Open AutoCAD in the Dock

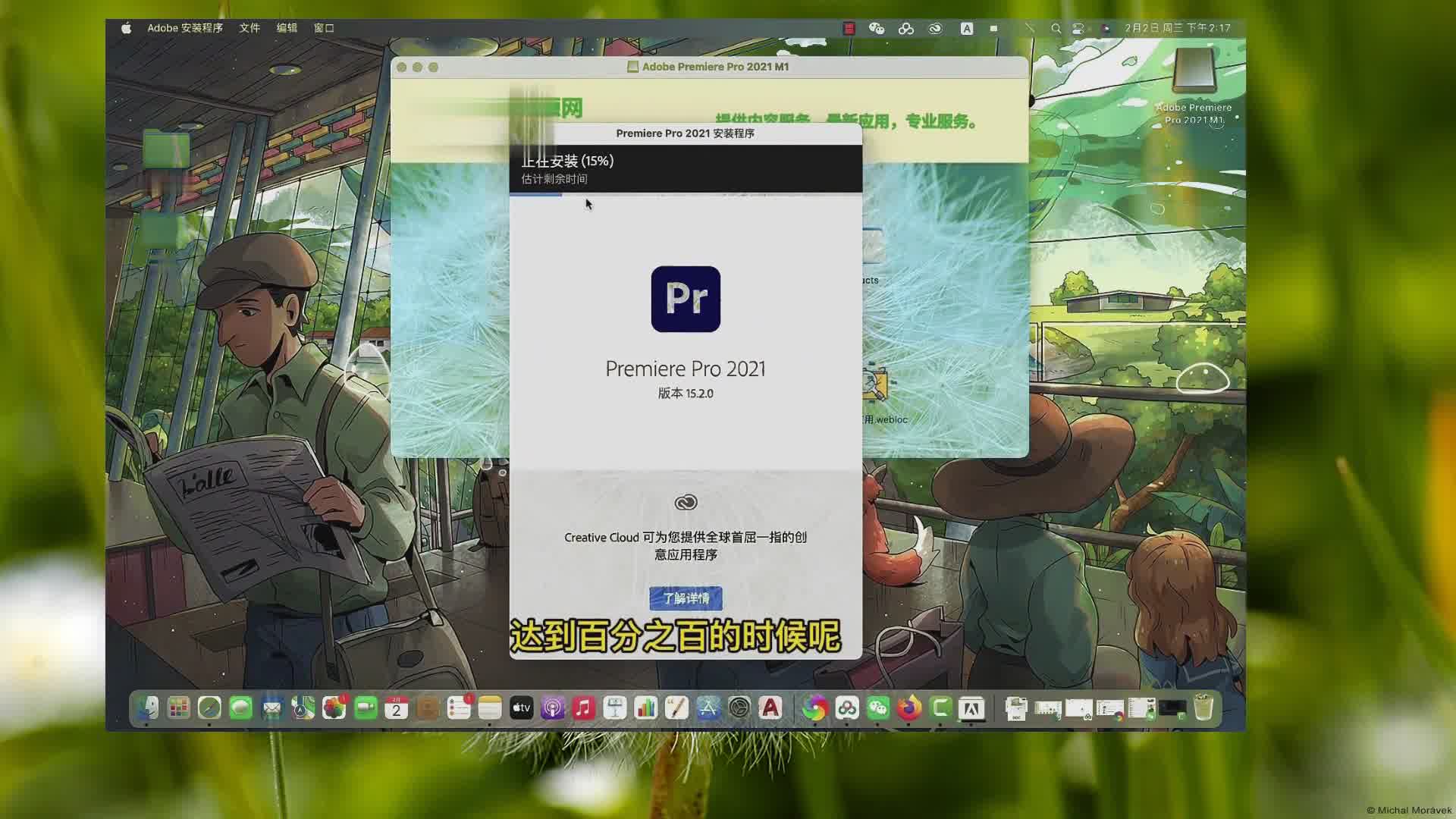point(770,708)
